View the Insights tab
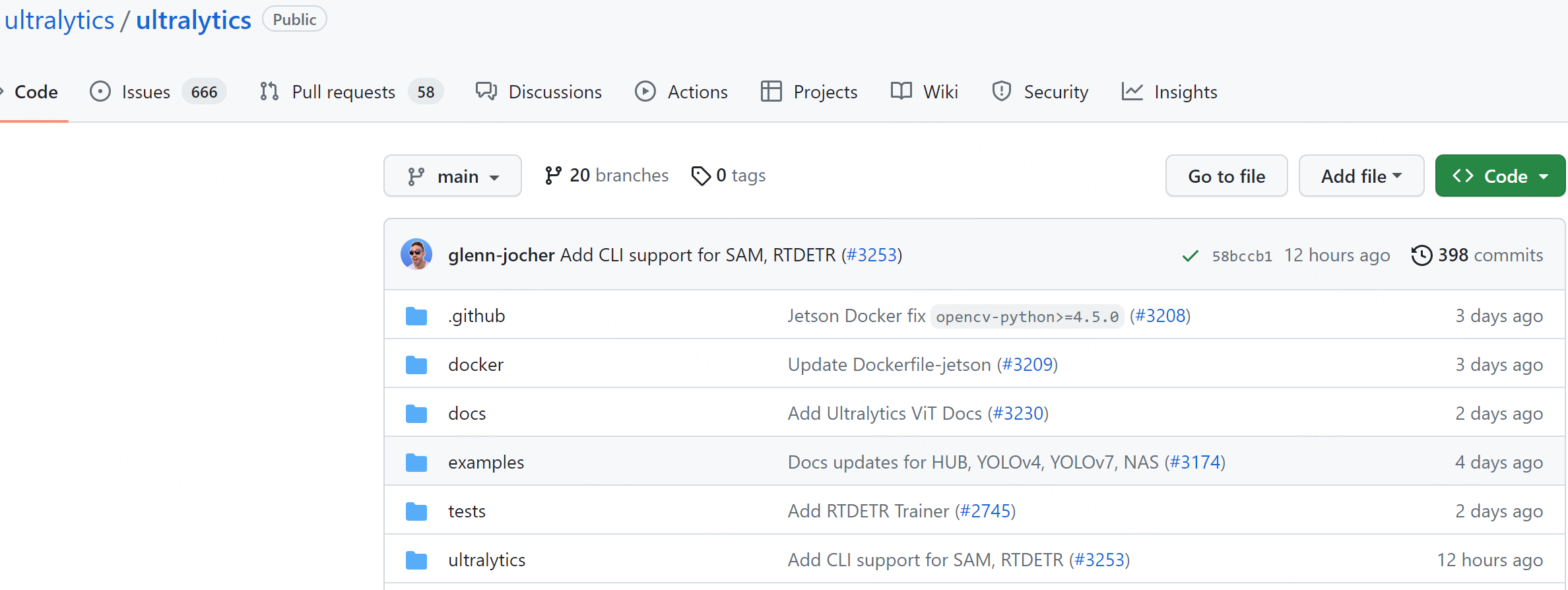Viewport: 1568px width, 590px height. pyautogui.click(x=1169, y=92)
